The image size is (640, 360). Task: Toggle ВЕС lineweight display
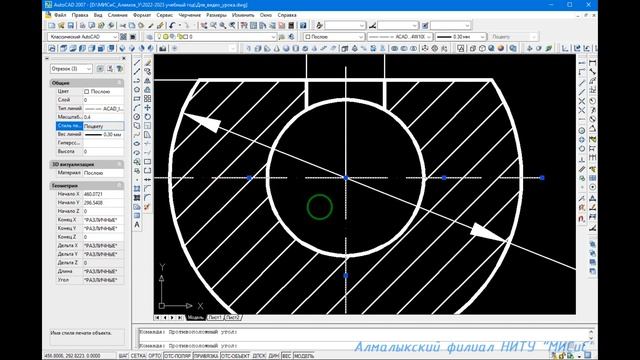286,356
